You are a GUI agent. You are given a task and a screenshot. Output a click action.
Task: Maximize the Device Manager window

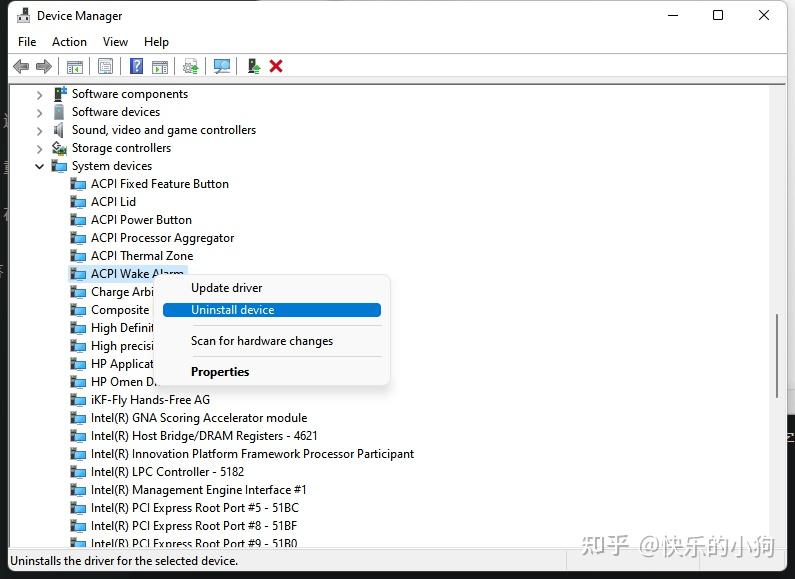(x=718, y=15)
